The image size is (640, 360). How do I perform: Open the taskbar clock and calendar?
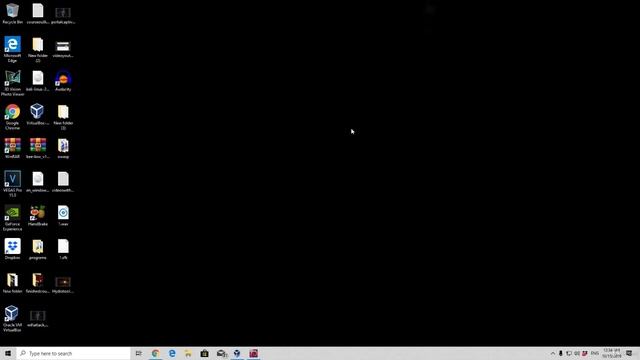[611, 353]
